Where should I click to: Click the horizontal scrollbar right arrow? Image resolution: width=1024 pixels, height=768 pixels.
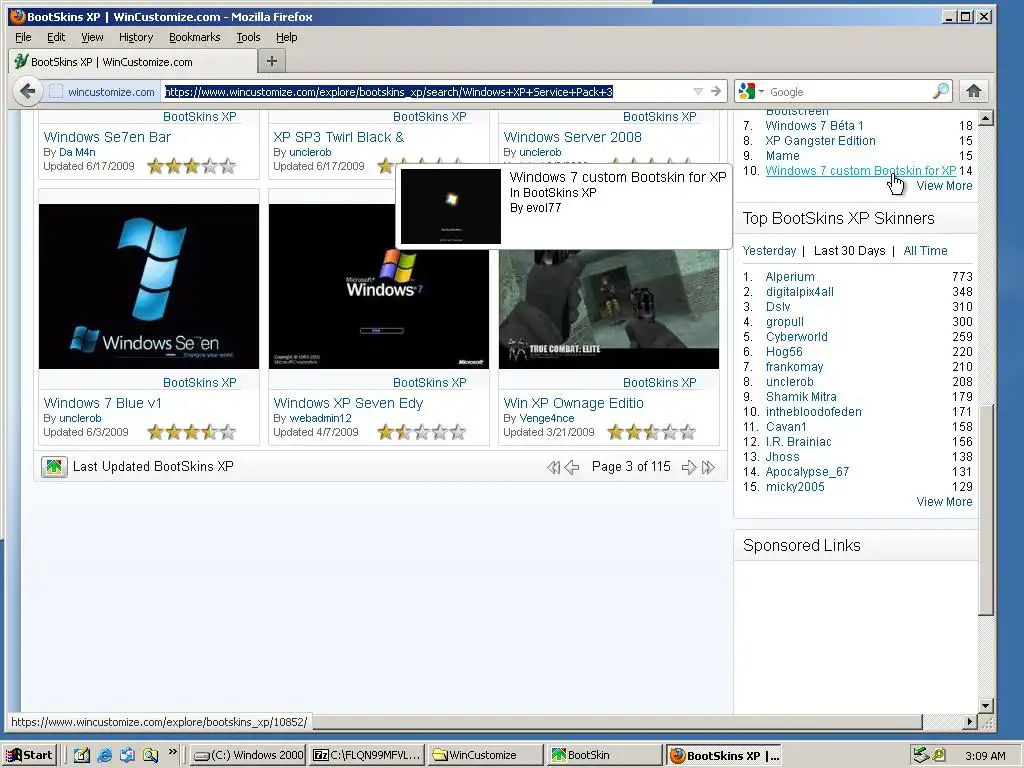coord(970,722)
